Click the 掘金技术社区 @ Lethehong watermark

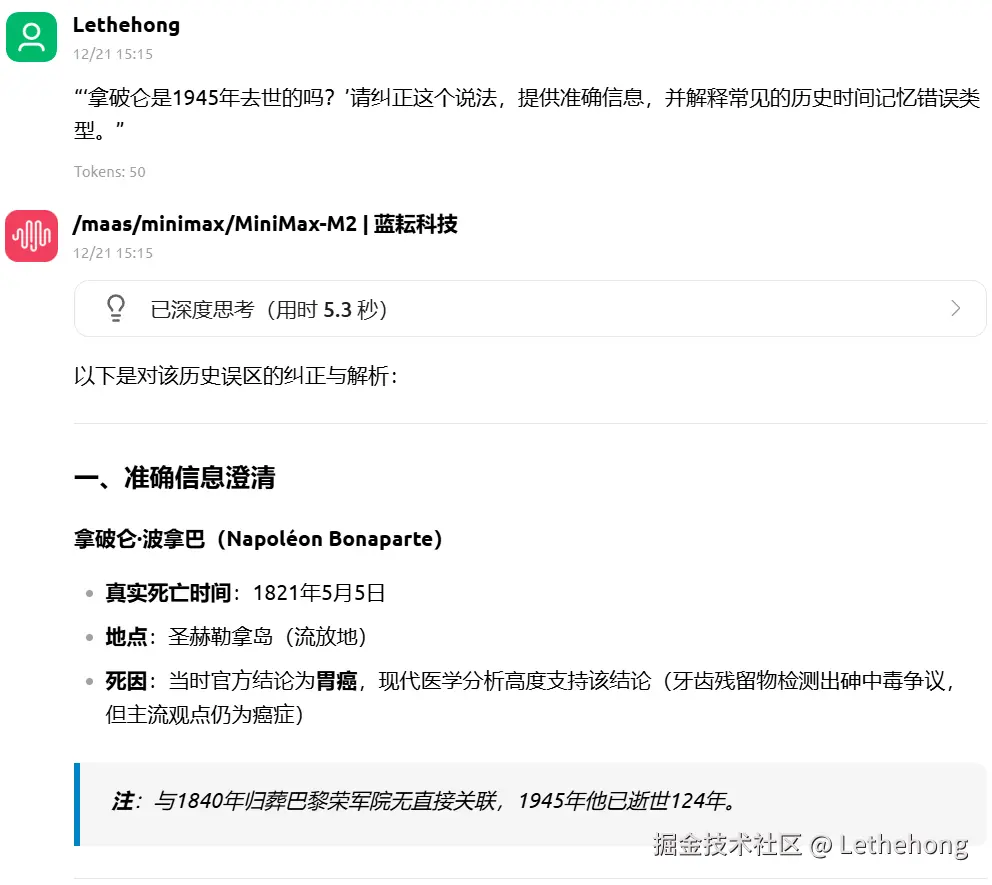(x=810, y=845)
